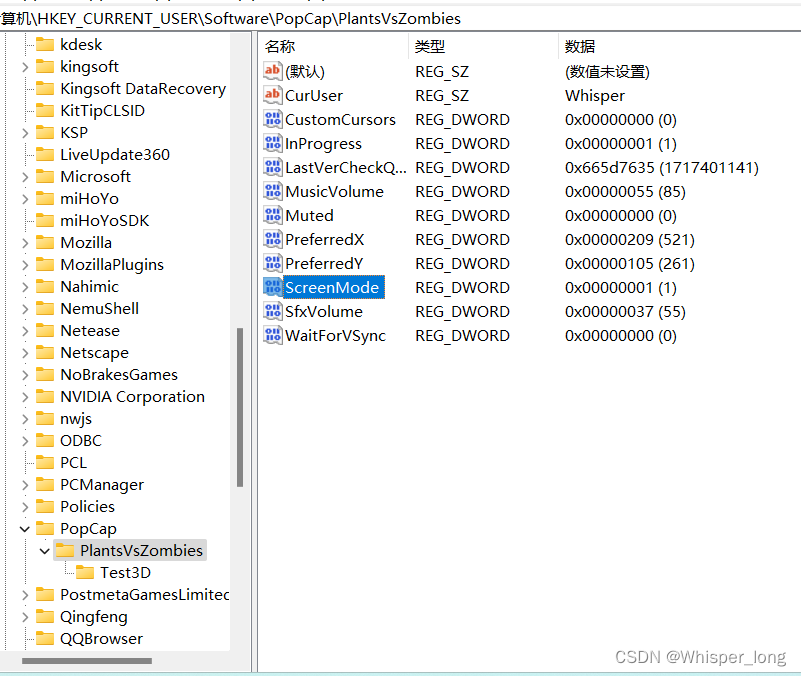
Task: Click the 0x665d7635 (1717401141) data cell
Action: 662,168
